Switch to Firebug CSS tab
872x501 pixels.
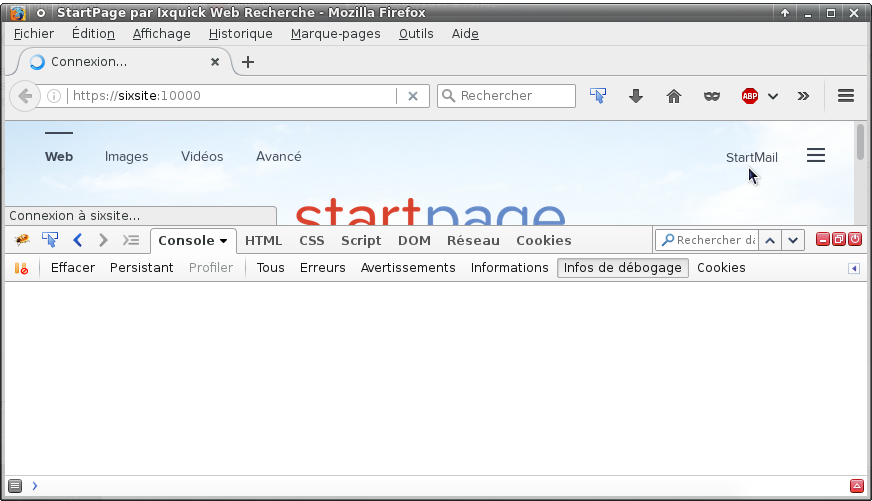coord(311,240)
